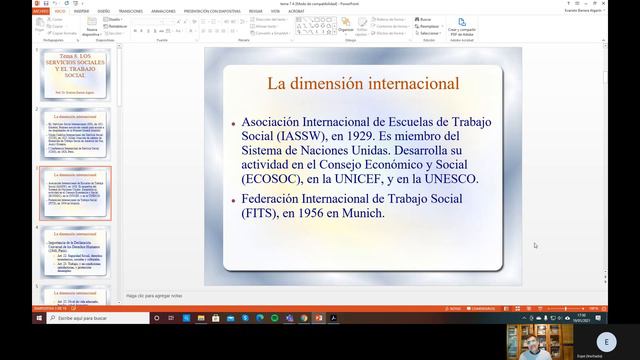Screen dimensions: 640x360
Task: Click the Save icon in quick access toolbar
Action: (x=46, y=3)
